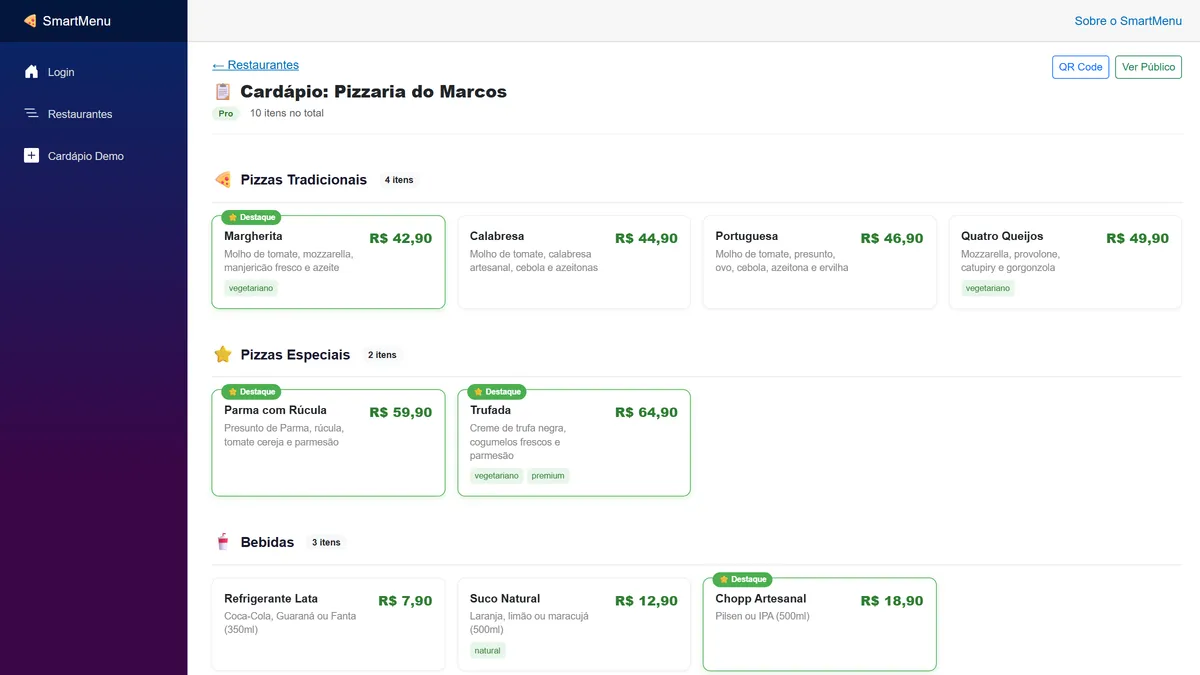Click the R$ 18,90 price
This screenshot has height=675, width=1200.
pyautogui.click(x=892, y=601)
